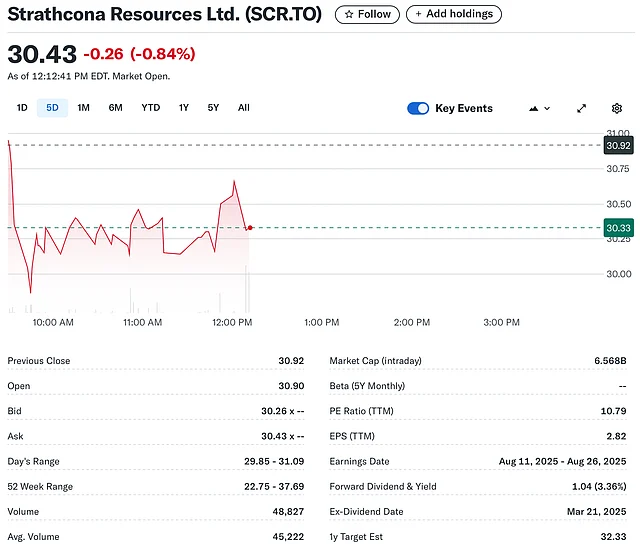The width and height of the screenshot is (640, 556).
Task: Show the All time chart range
Action: [244, 108]
